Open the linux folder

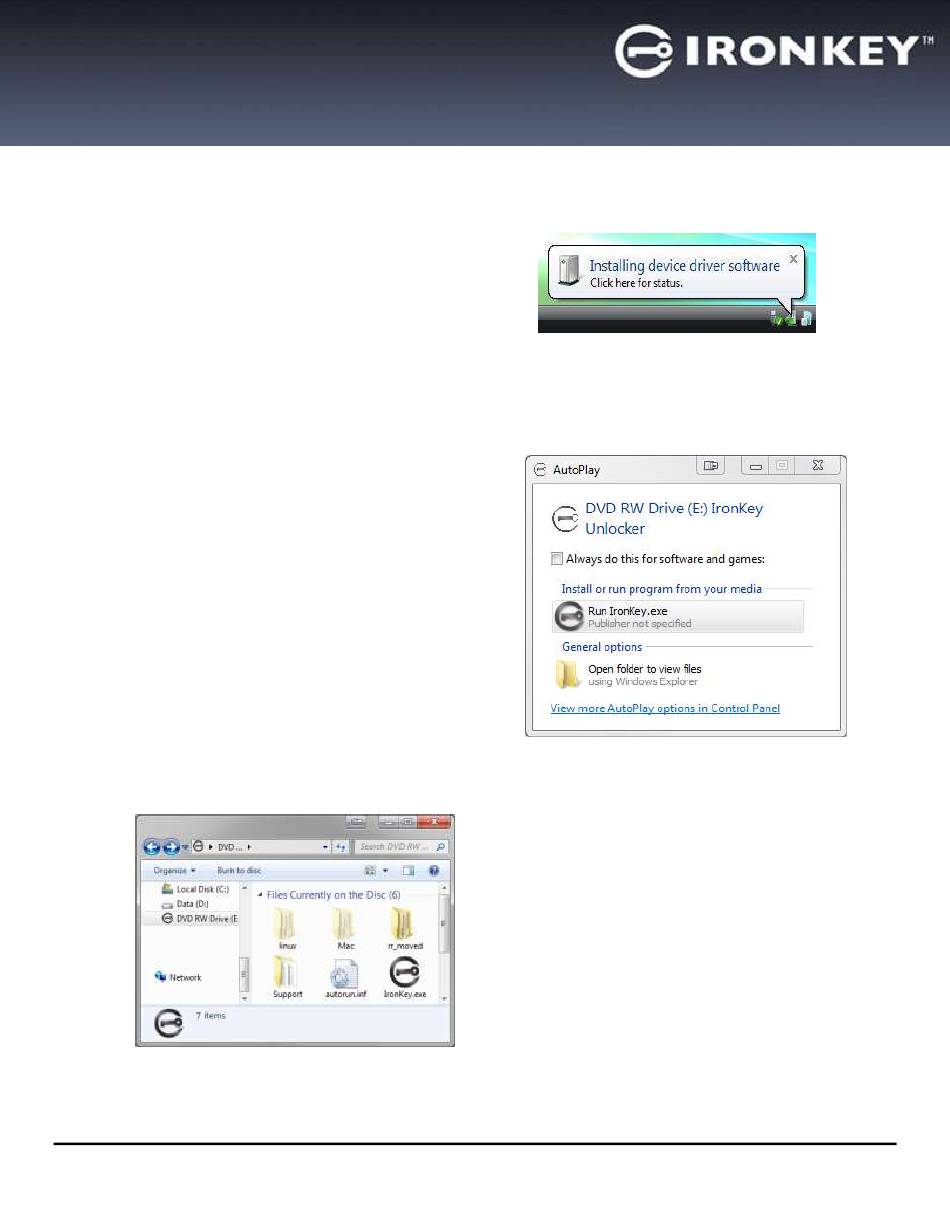[287, 930]
